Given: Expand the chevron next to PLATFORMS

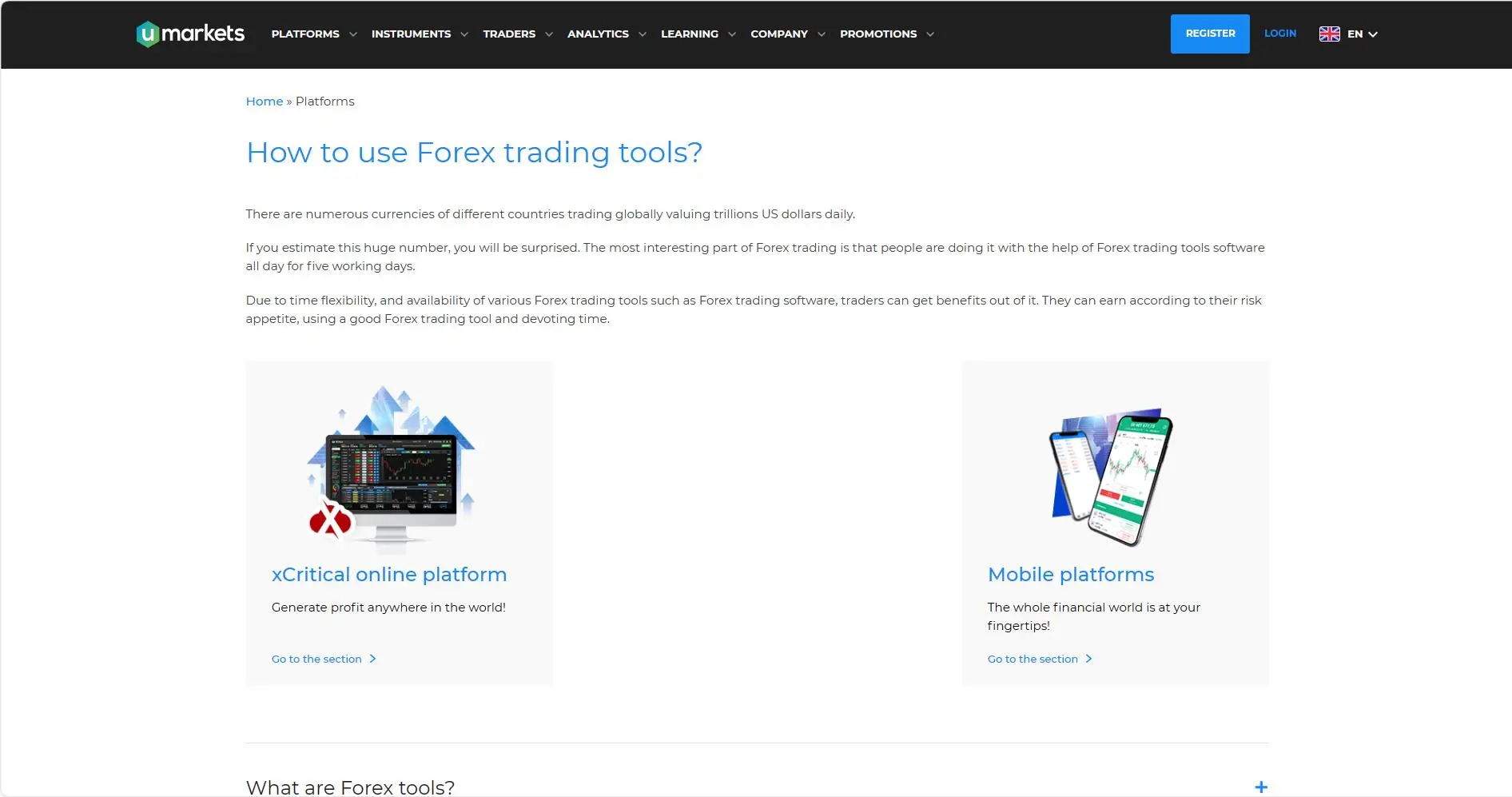Looking at the screenshot, I should pyautogui.click(x=353, y=34).
